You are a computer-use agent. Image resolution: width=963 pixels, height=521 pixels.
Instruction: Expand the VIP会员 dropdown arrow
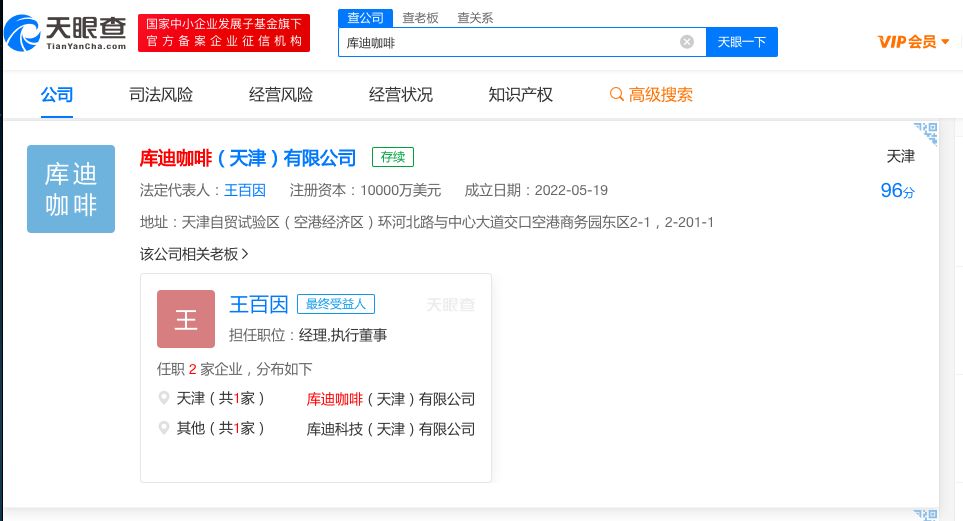coord(945,42)
